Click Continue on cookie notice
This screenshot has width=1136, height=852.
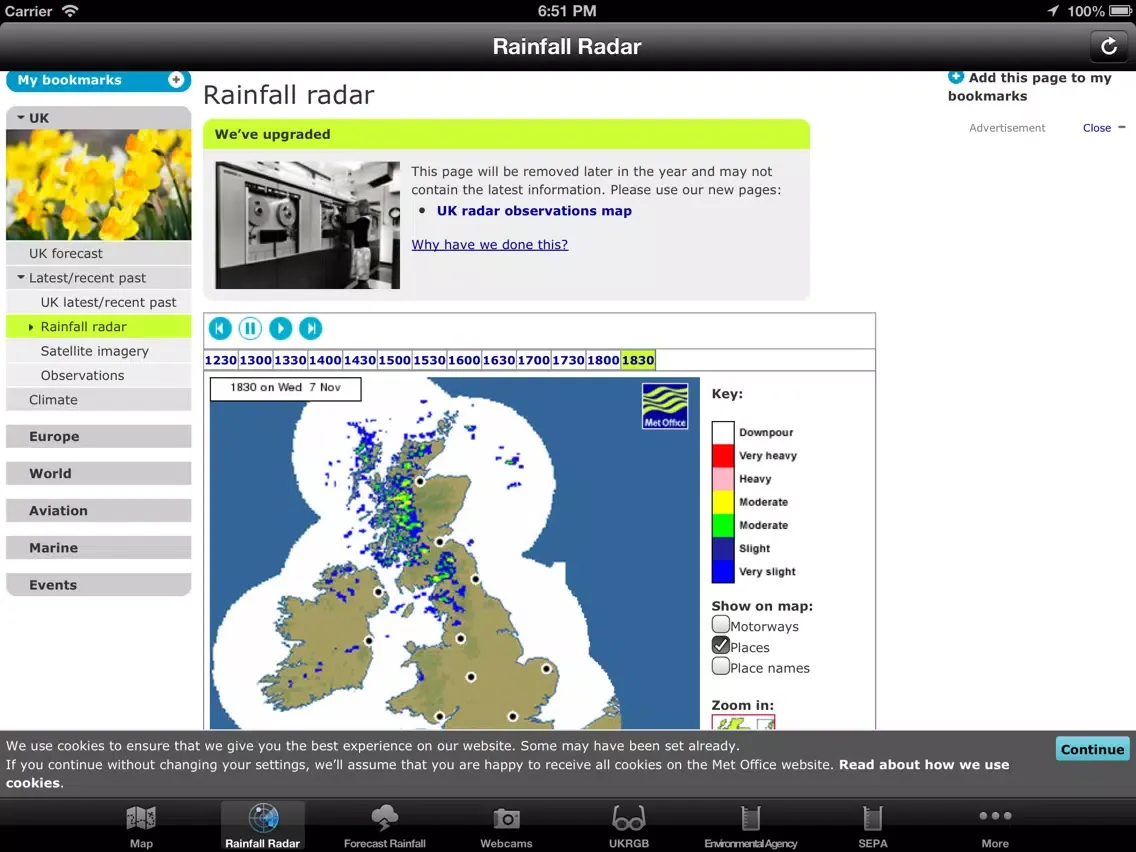click(1092, 749)
